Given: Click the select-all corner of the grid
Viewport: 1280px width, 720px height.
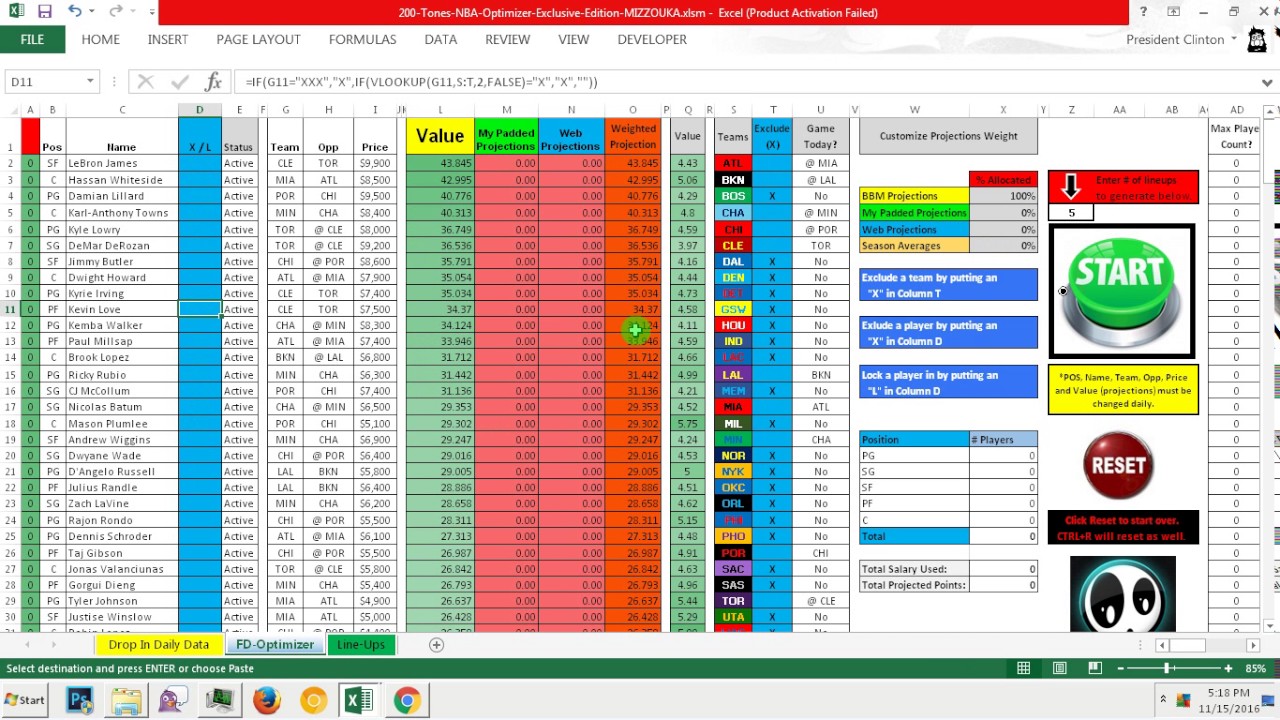Looking at the screenshot, I should [x=9, y=110].
